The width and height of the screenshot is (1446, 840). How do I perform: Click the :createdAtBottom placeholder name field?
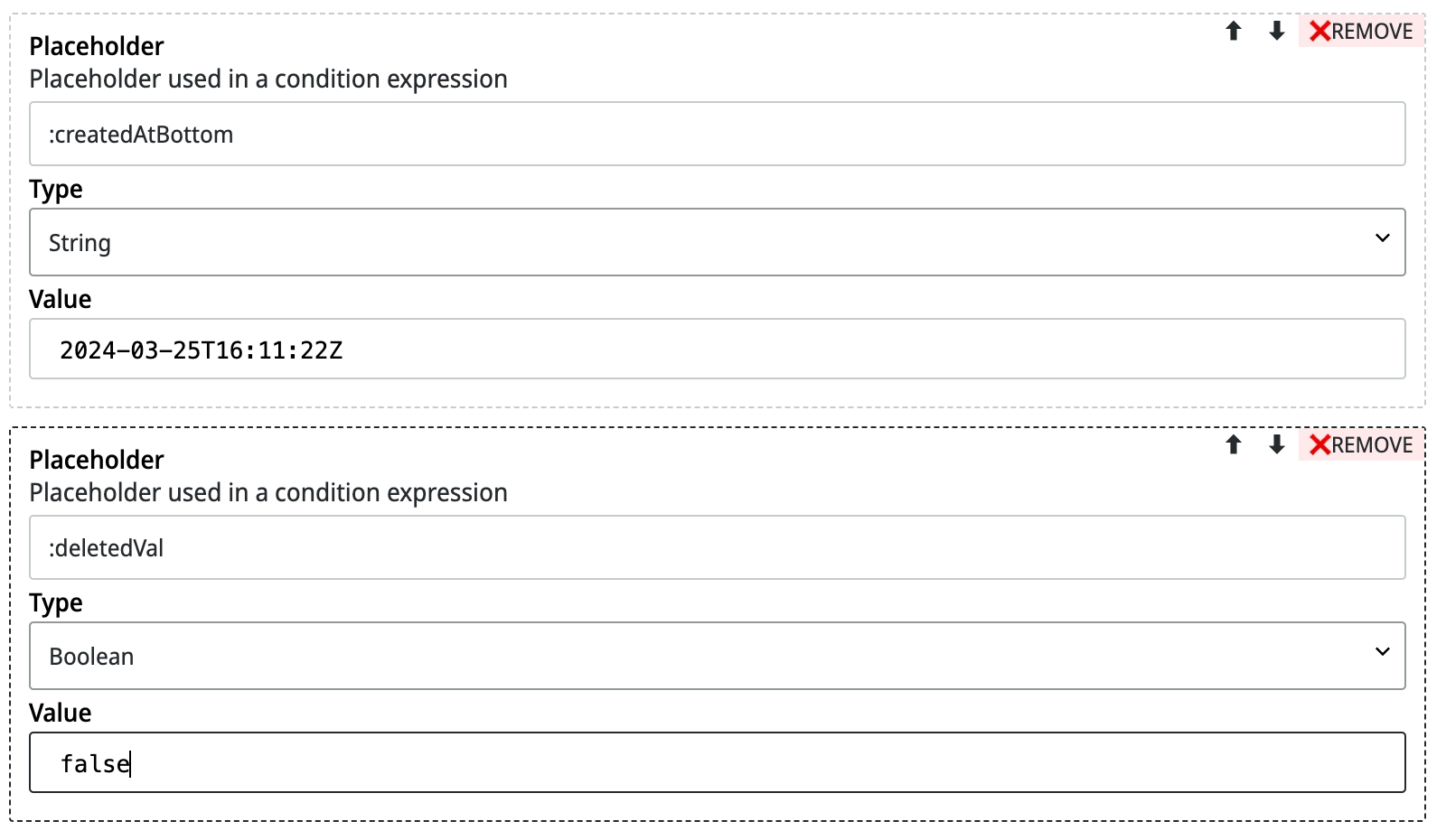tap(717, 134)
